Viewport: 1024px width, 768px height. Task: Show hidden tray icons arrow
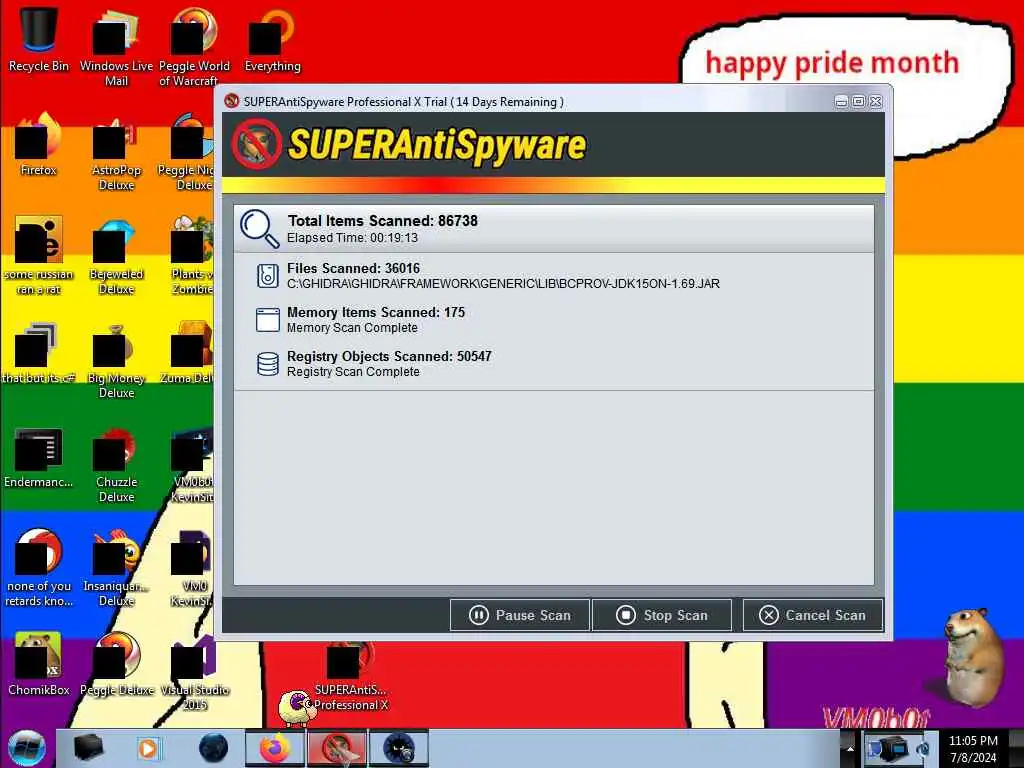tap(850, 749)
